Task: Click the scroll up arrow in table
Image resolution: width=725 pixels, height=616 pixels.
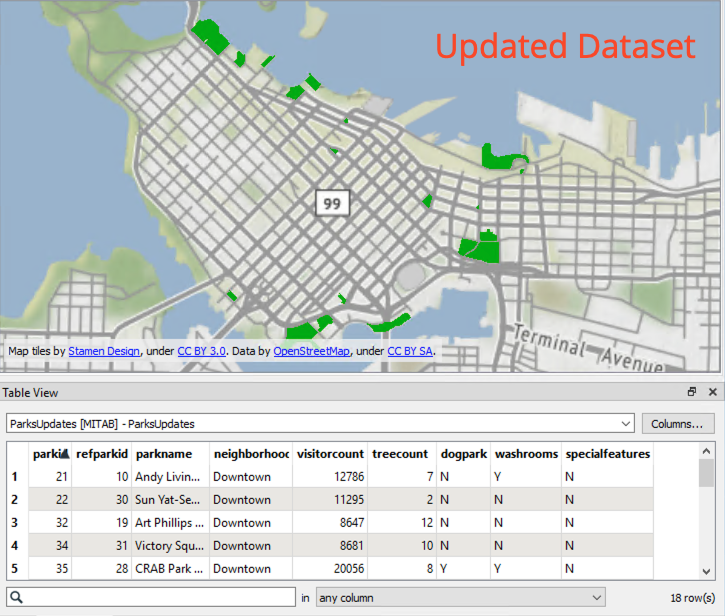Action: pyautogui.click(x=708, y=449)
